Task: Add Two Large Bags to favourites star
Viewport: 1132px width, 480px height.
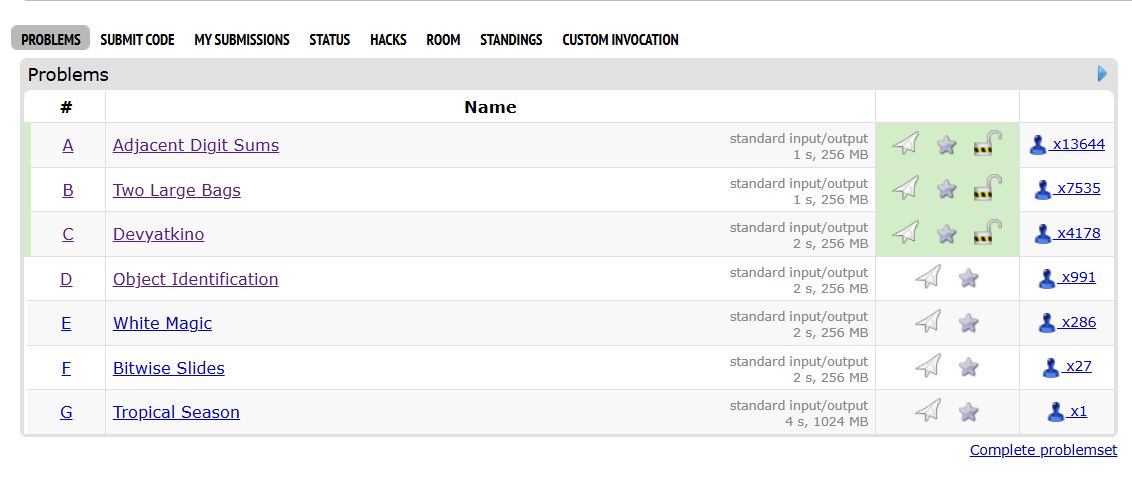Action: [946, 189]
